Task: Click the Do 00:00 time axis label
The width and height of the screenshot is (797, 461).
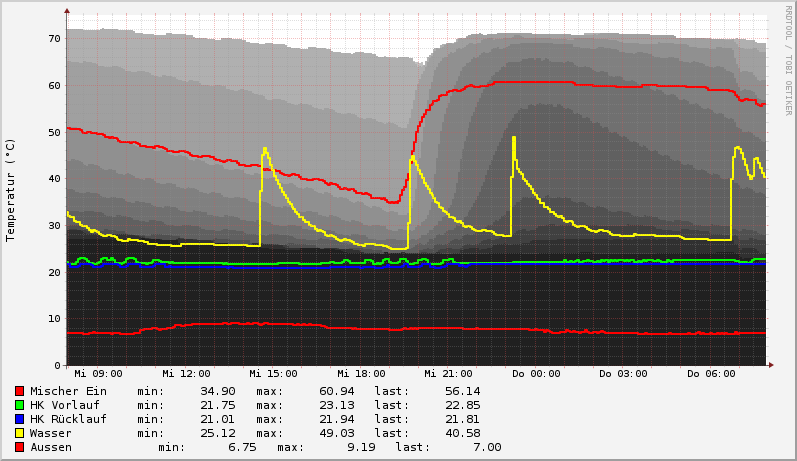Action: (x=536, y=374)
